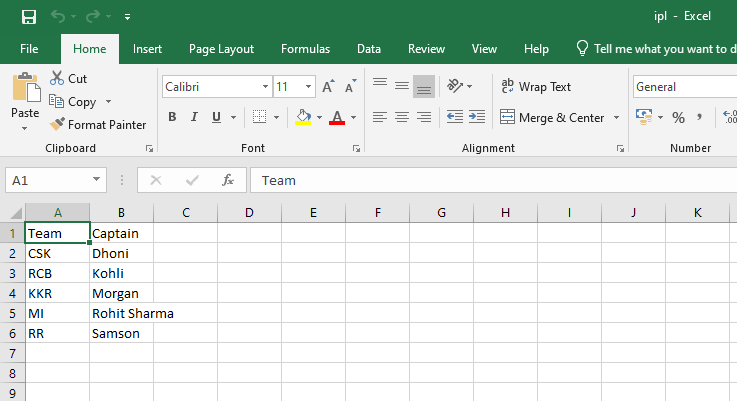This screenshot has width=737, height=401.
Task: Apply Accounting Number Format icon
Action: [x=643, y=117]
